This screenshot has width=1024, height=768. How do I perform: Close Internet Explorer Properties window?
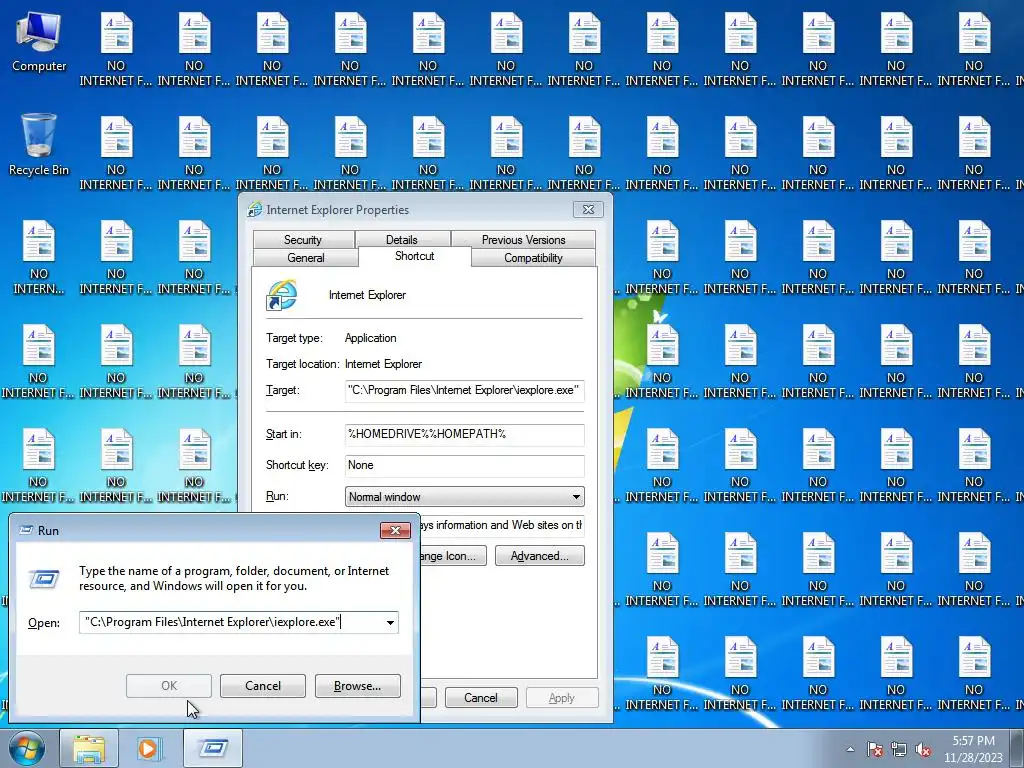tap(588, 210)
